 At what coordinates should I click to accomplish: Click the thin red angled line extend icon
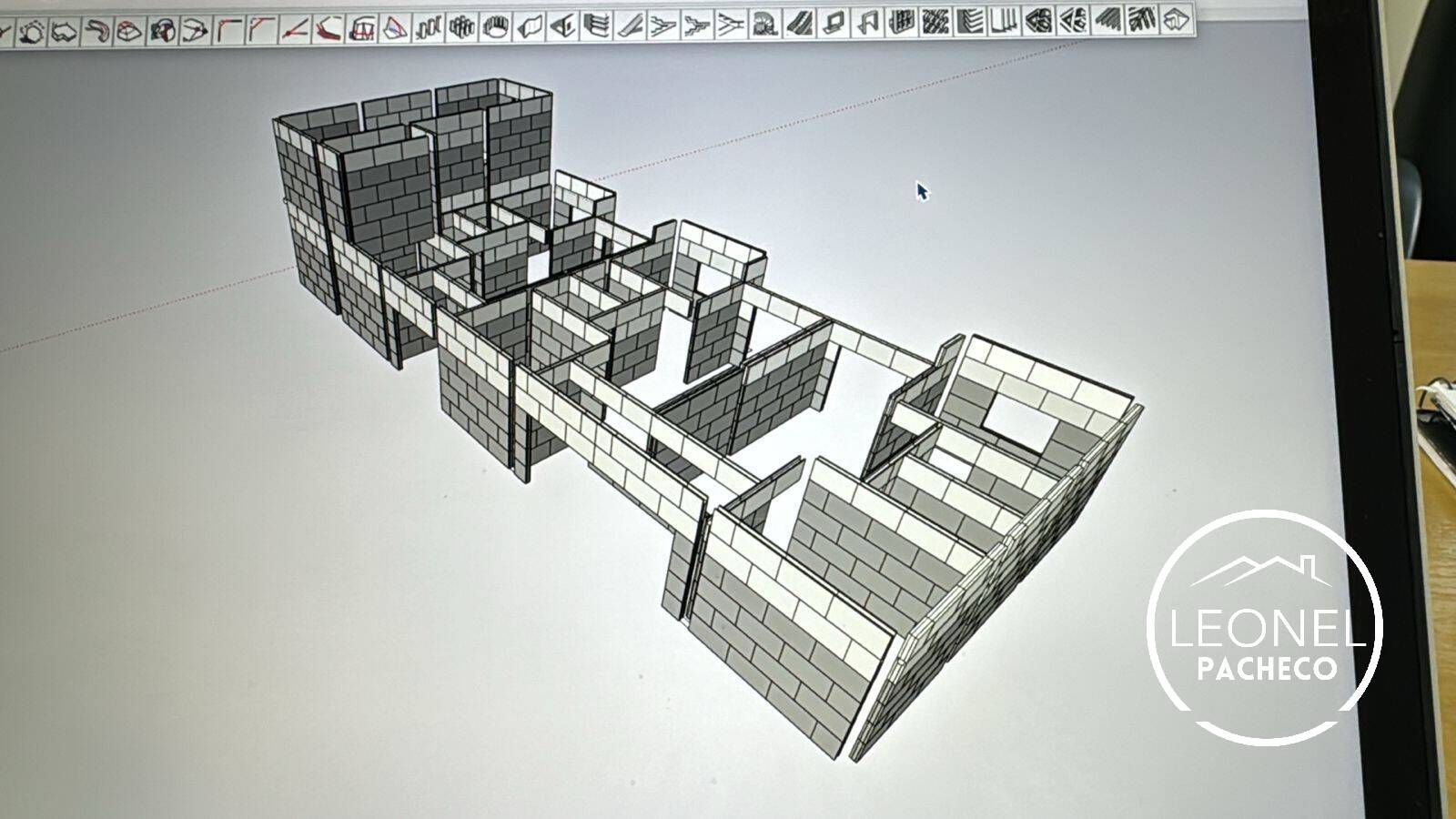[x=295, y=30]
